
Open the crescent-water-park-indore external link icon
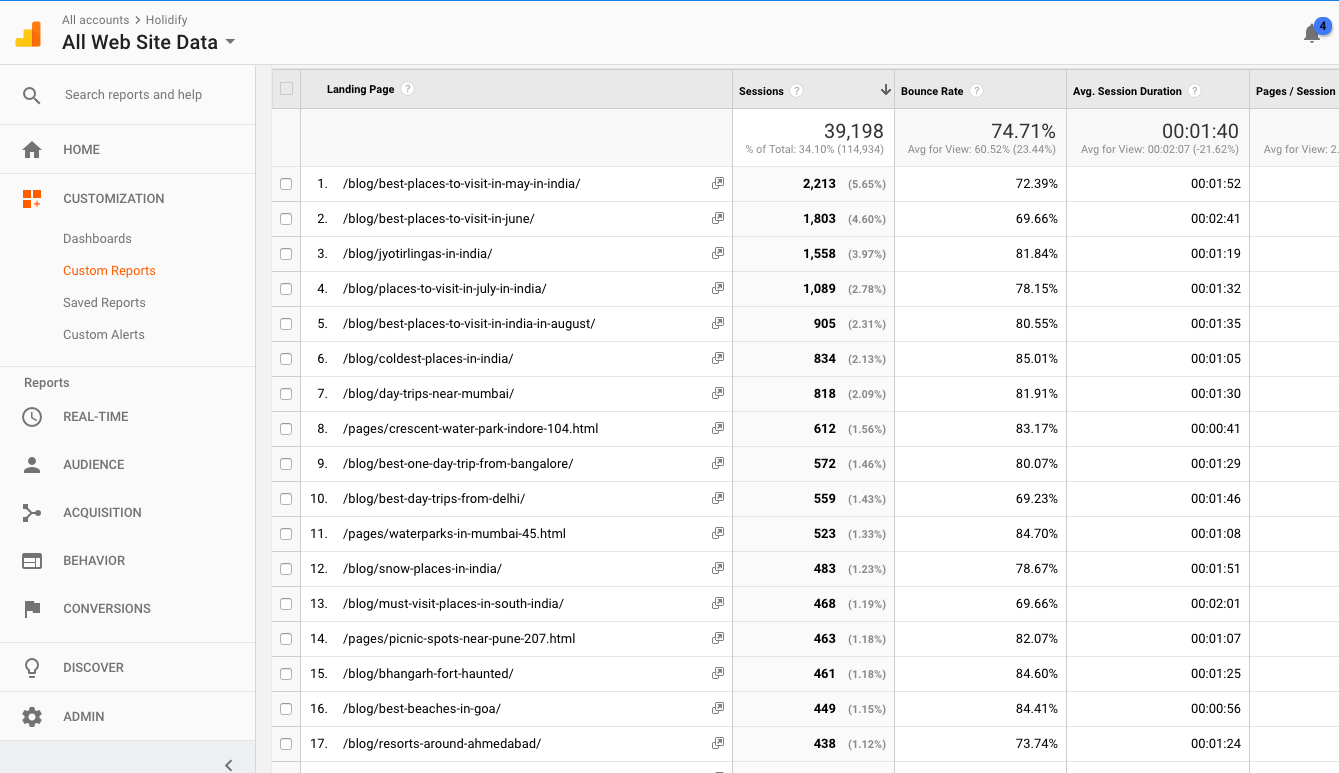[x=717, y=429]
